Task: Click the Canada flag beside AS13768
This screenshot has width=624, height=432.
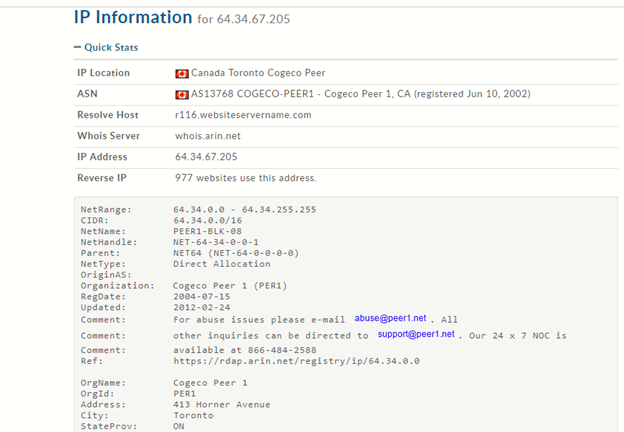Action: [182, 94]
